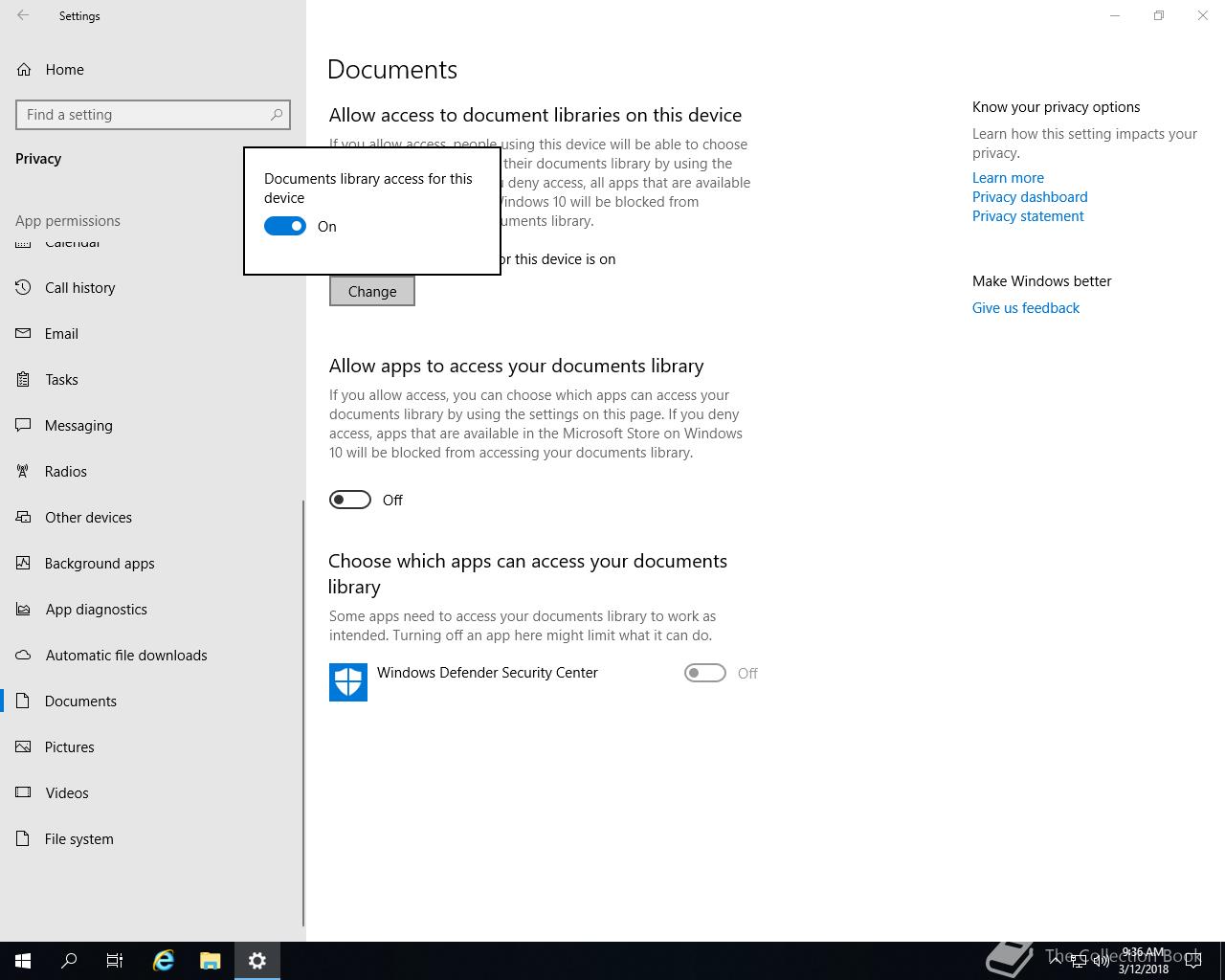Toggle Windows Defender Security Center access
This screenshot has height=980, width=1225.
click(x=705, y=674)
